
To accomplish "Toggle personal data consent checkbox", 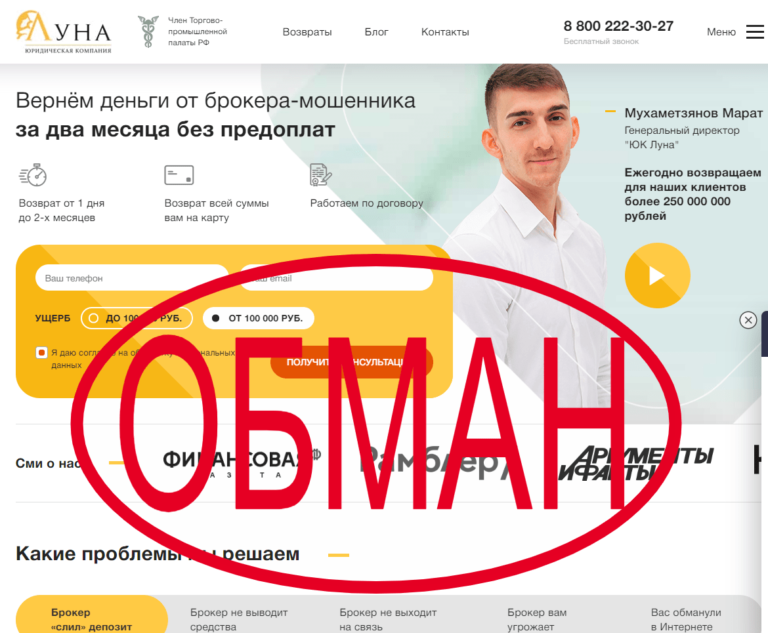I will (x=42, y=352).
